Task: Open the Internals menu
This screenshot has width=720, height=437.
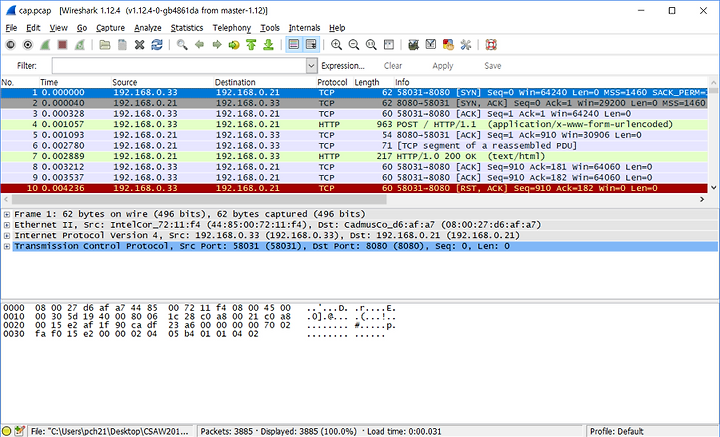Action: pyautogui.click(x=304, y=28)
